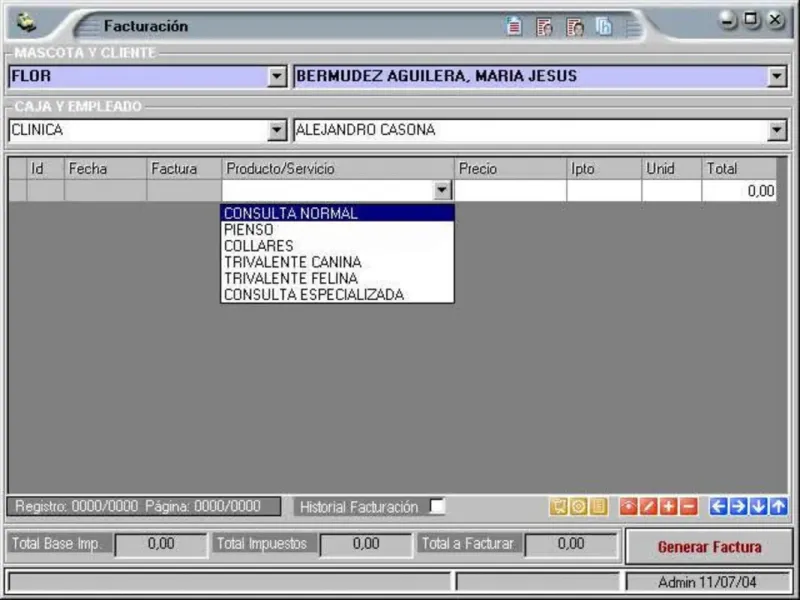
Task: Click the row selector of the first row
Action: point(18,191)
